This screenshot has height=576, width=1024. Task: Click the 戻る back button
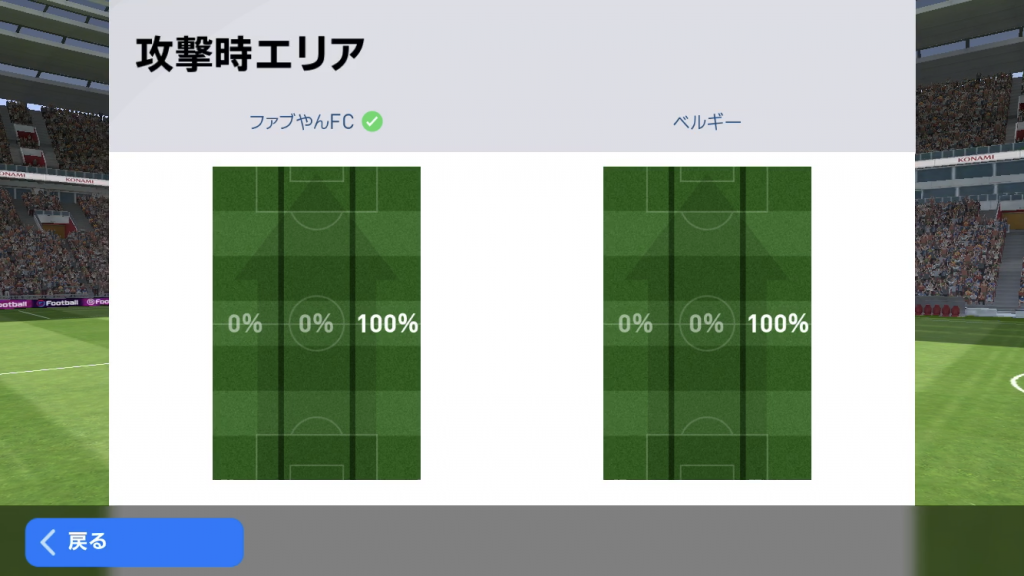(x=134, y=542)
